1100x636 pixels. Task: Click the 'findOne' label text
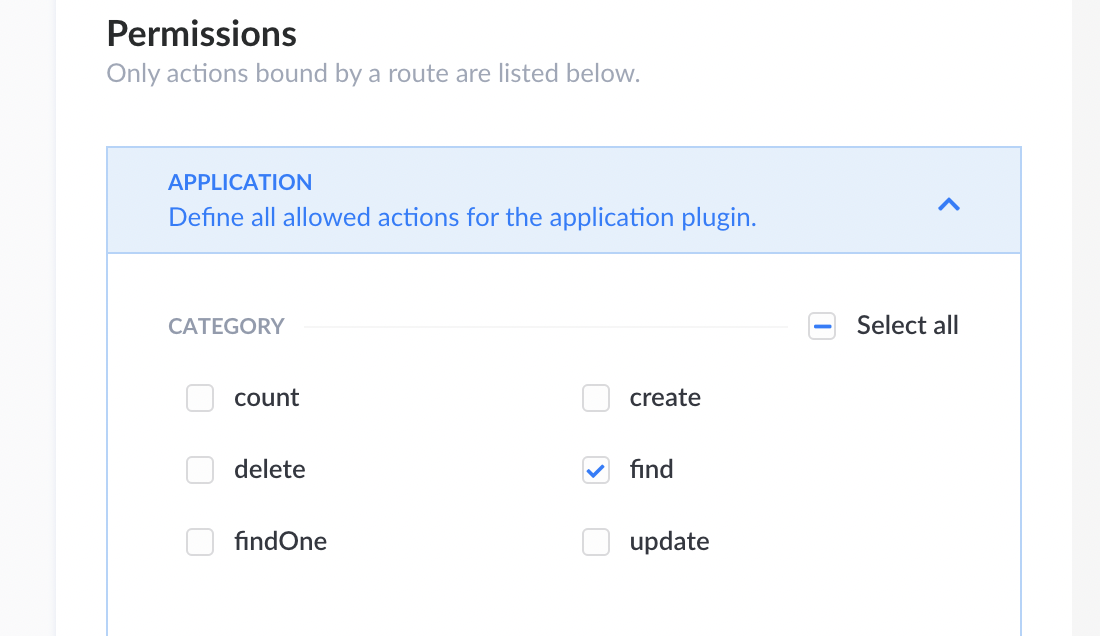pyautogui.click(x=280, y=542)
